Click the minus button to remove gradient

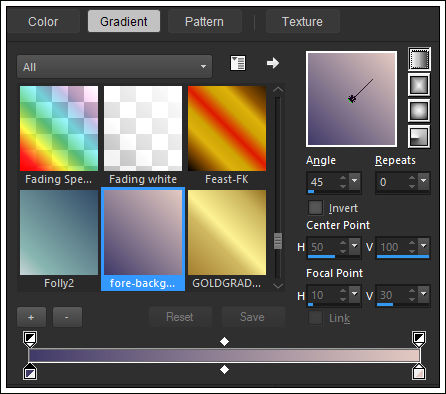pos(67,317)
